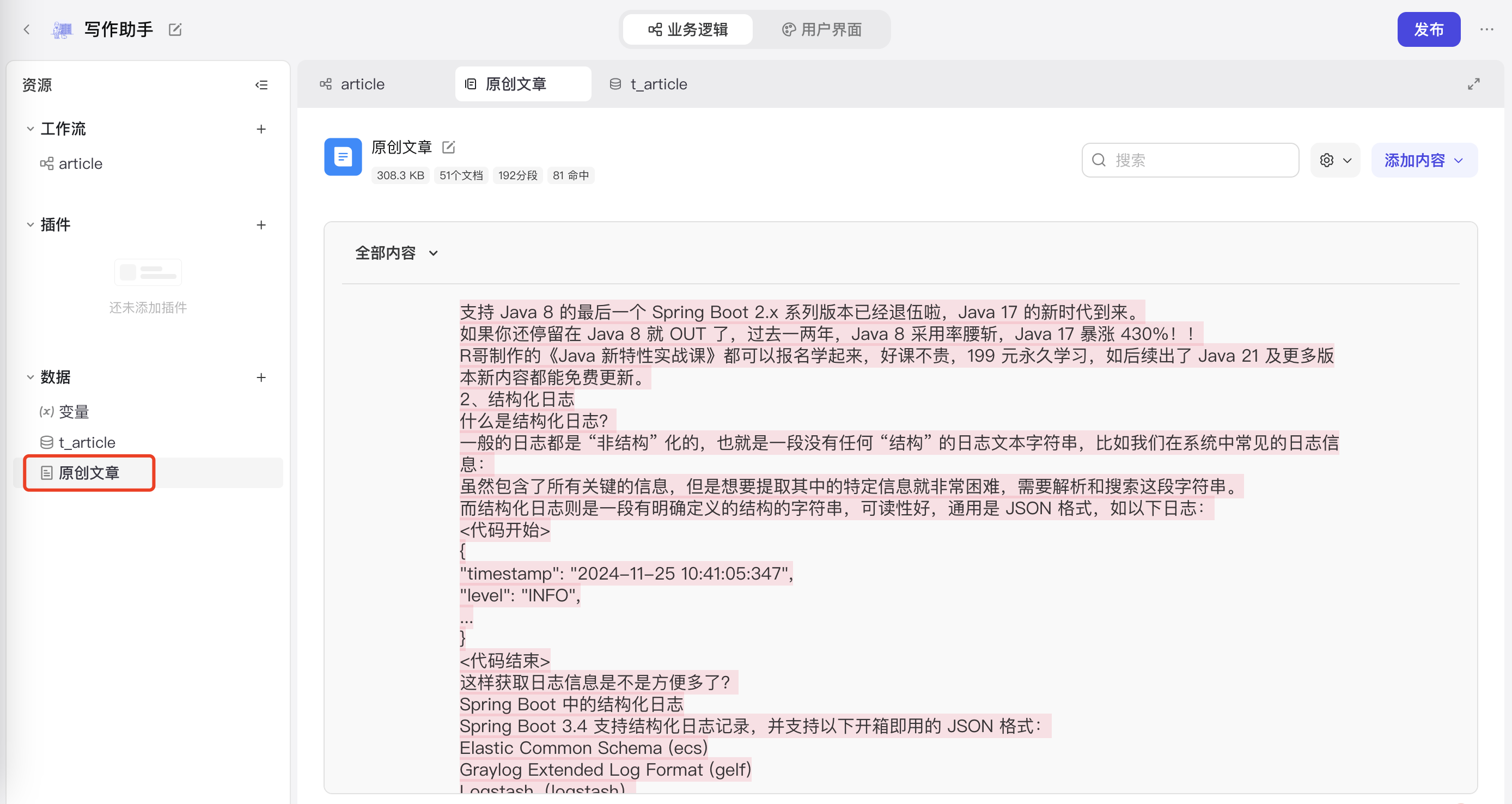Click the back arrow beside 写作助手

coord(27,29)
